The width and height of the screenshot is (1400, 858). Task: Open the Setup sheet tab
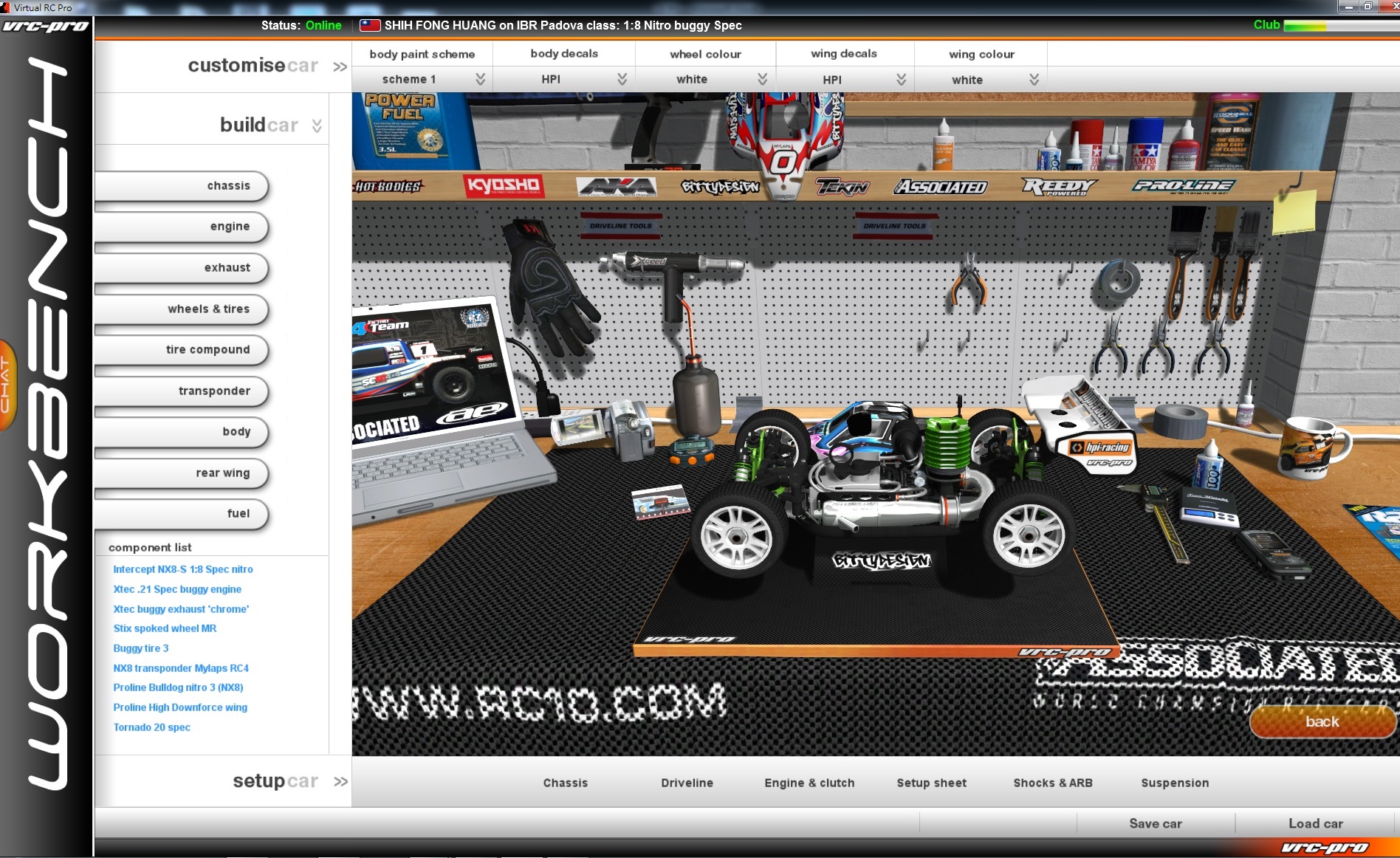click(931, 783)
